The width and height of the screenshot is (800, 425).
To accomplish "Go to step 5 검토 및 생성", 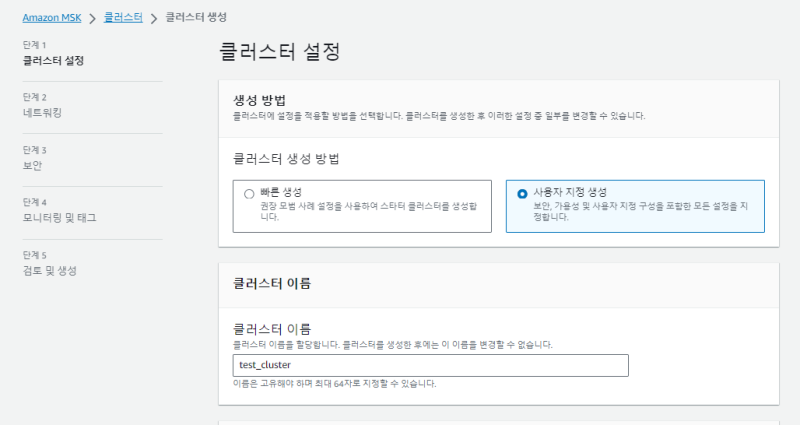I will pyautogui.click(x=50, y=271).
